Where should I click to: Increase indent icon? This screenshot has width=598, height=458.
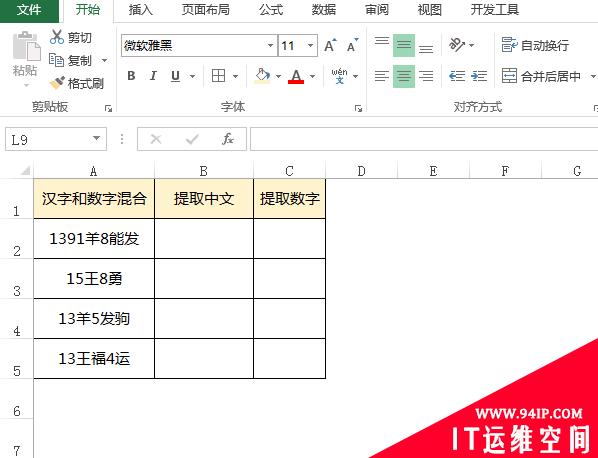click(x=479, y=76)
